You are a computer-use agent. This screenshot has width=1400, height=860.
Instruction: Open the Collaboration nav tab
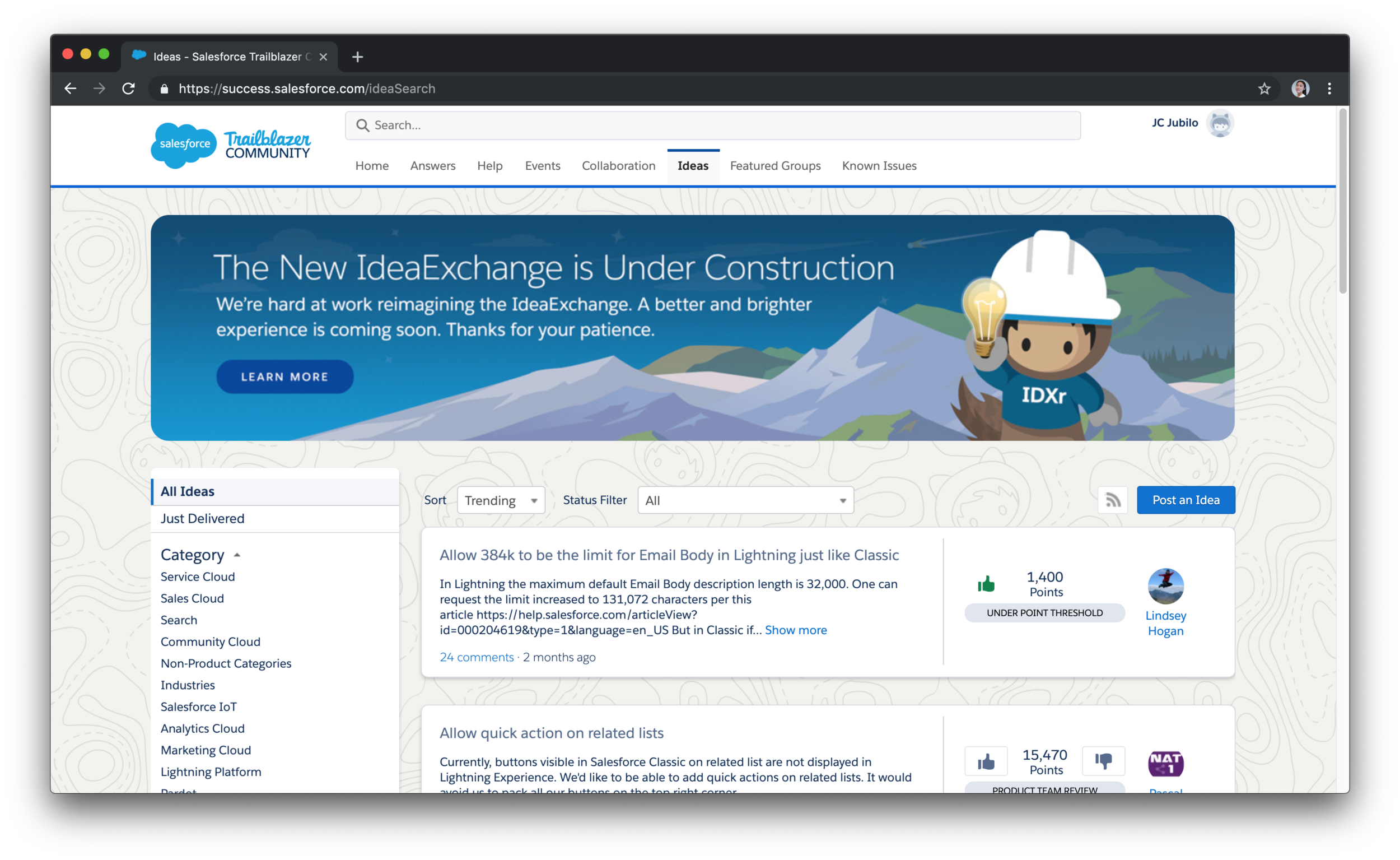point(618,165)
